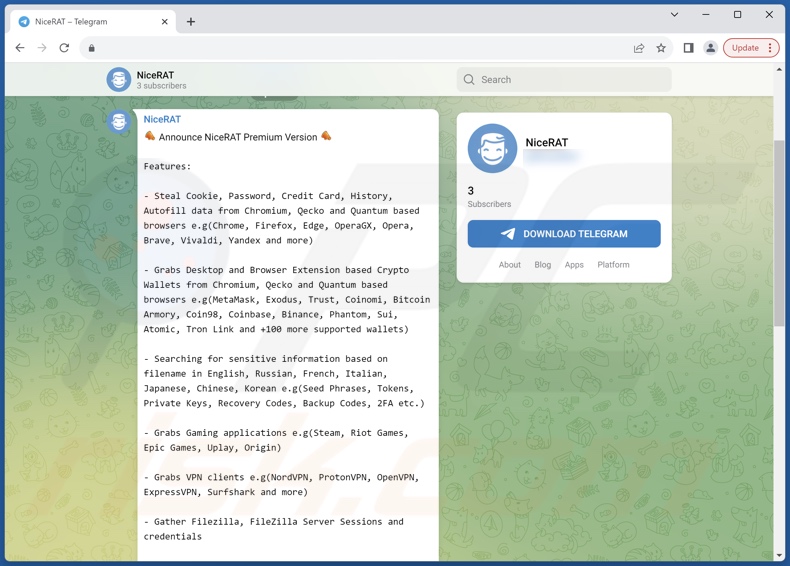
Task: Click the '3 subscribers' text in header
Action: (161, 86)
